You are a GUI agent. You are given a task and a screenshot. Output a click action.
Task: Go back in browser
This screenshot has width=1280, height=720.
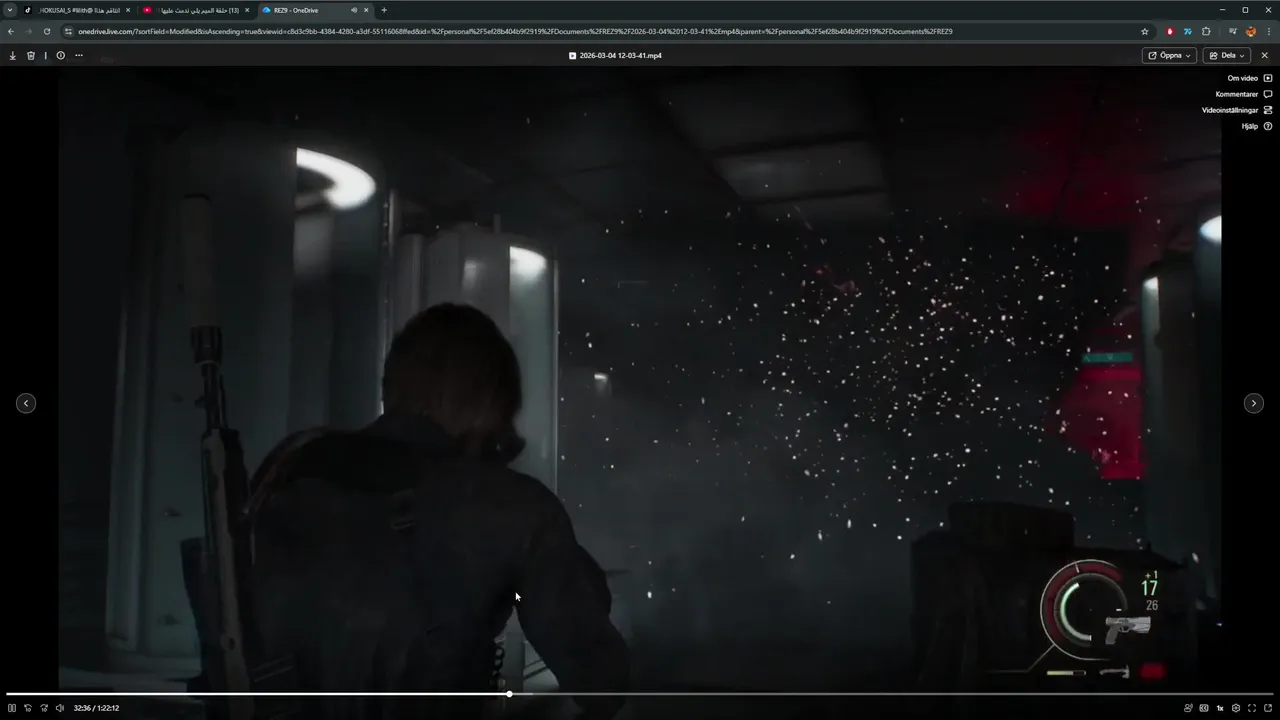pyautogui.click(x=11, y=31)
